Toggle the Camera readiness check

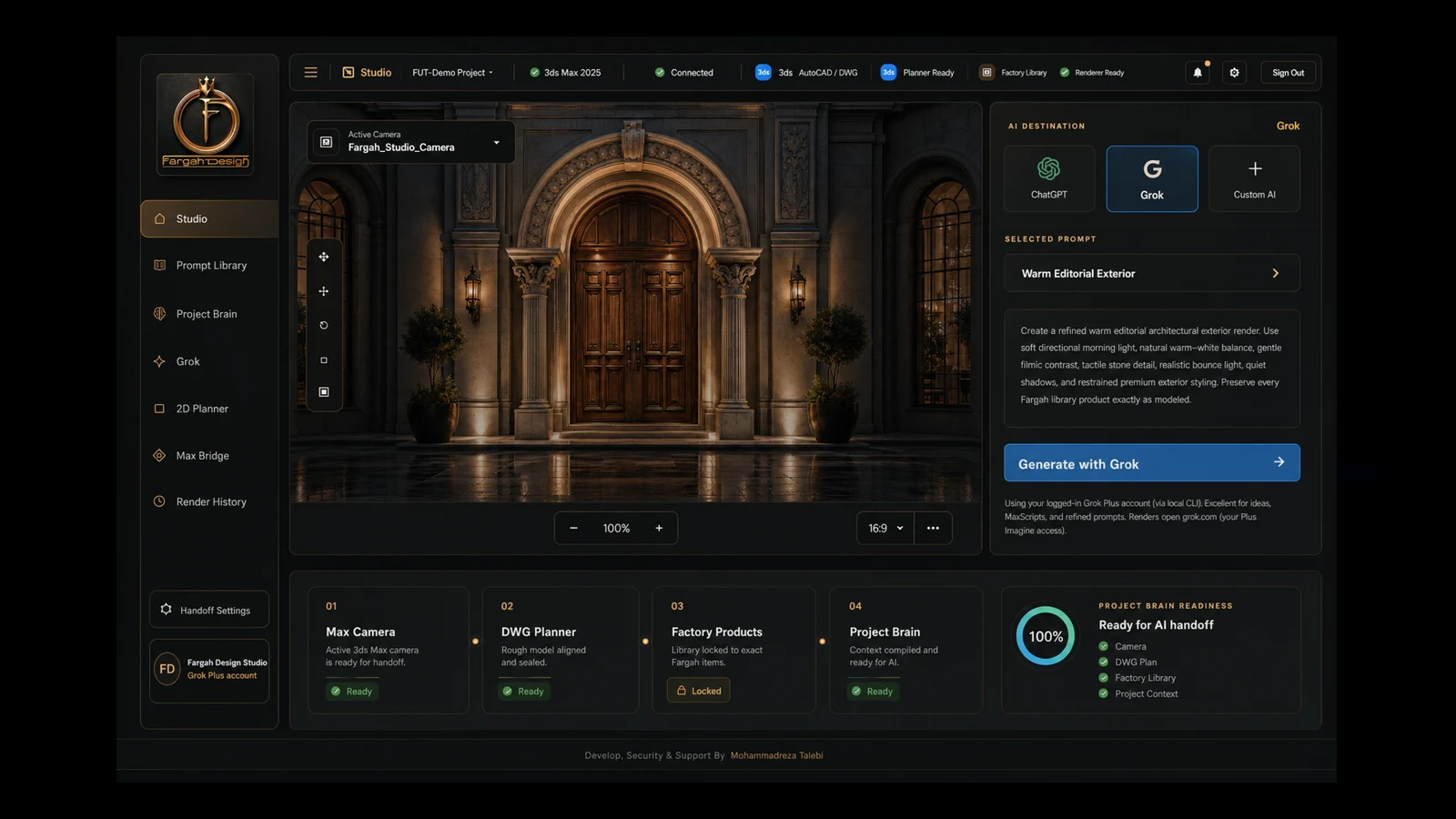(x=1104, y=647)
